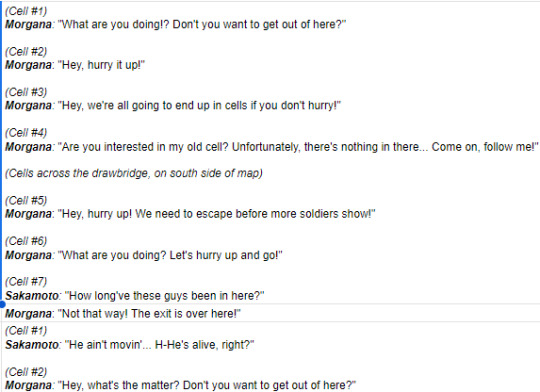Click the 'Cells across the drawbridge' note
The height and width of the screenshot is (392, 540).
[x=134, y=173]
